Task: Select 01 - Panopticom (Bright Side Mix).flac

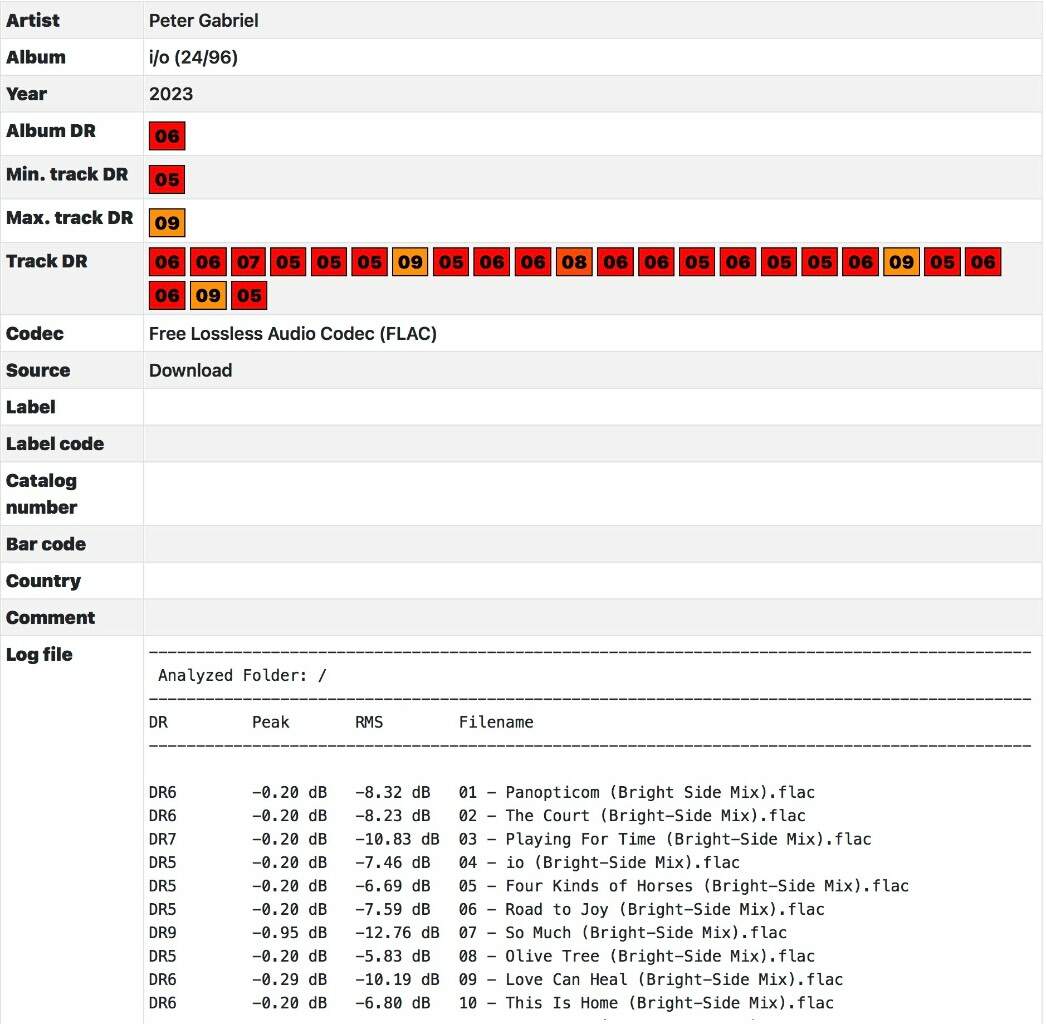Action: 636,793
